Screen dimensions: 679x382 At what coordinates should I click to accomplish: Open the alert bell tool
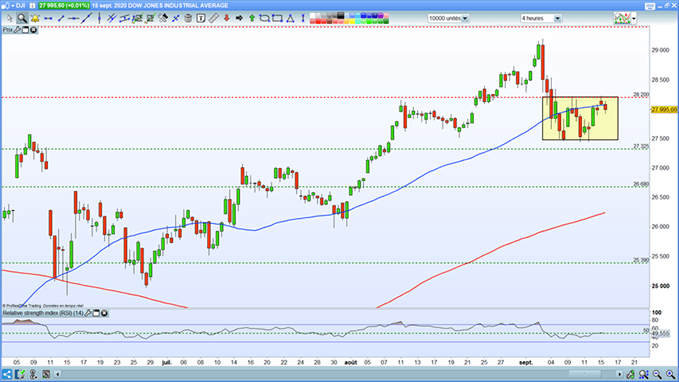click(x=35, y=18)
